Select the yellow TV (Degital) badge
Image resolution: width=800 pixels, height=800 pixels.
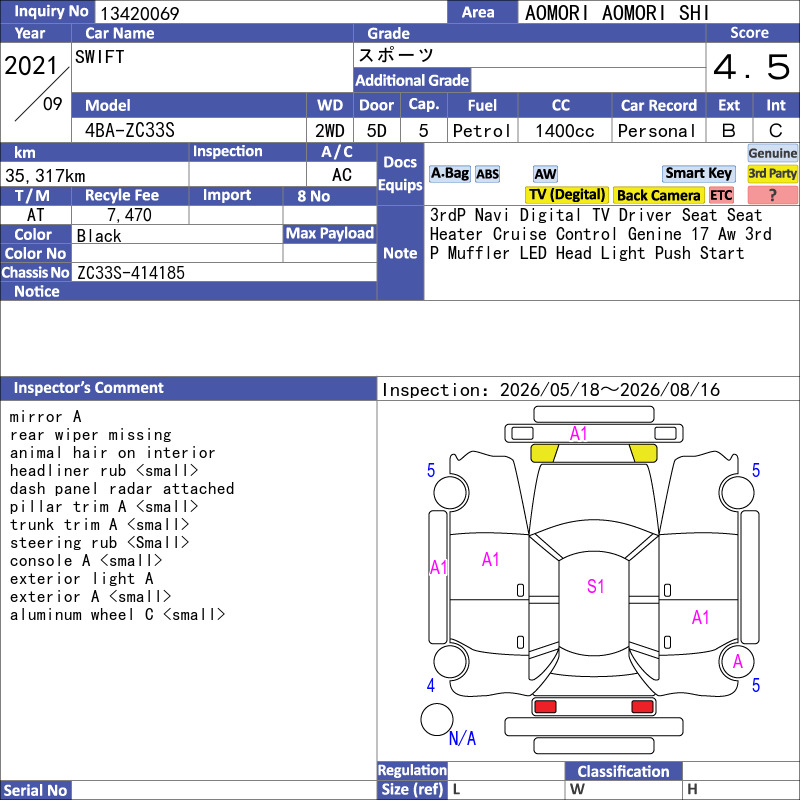[566, 195]
